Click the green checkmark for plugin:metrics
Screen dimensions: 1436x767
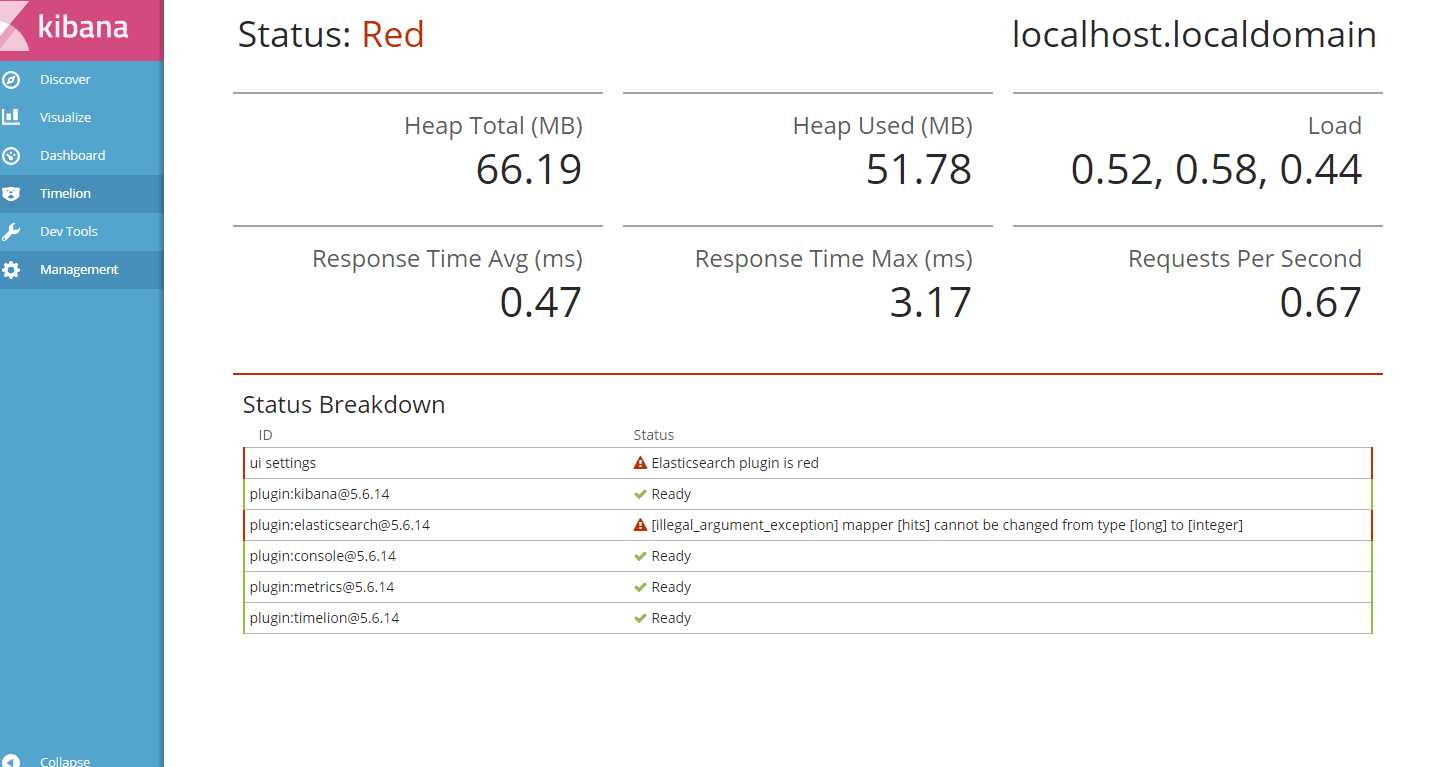coord(640,587)
